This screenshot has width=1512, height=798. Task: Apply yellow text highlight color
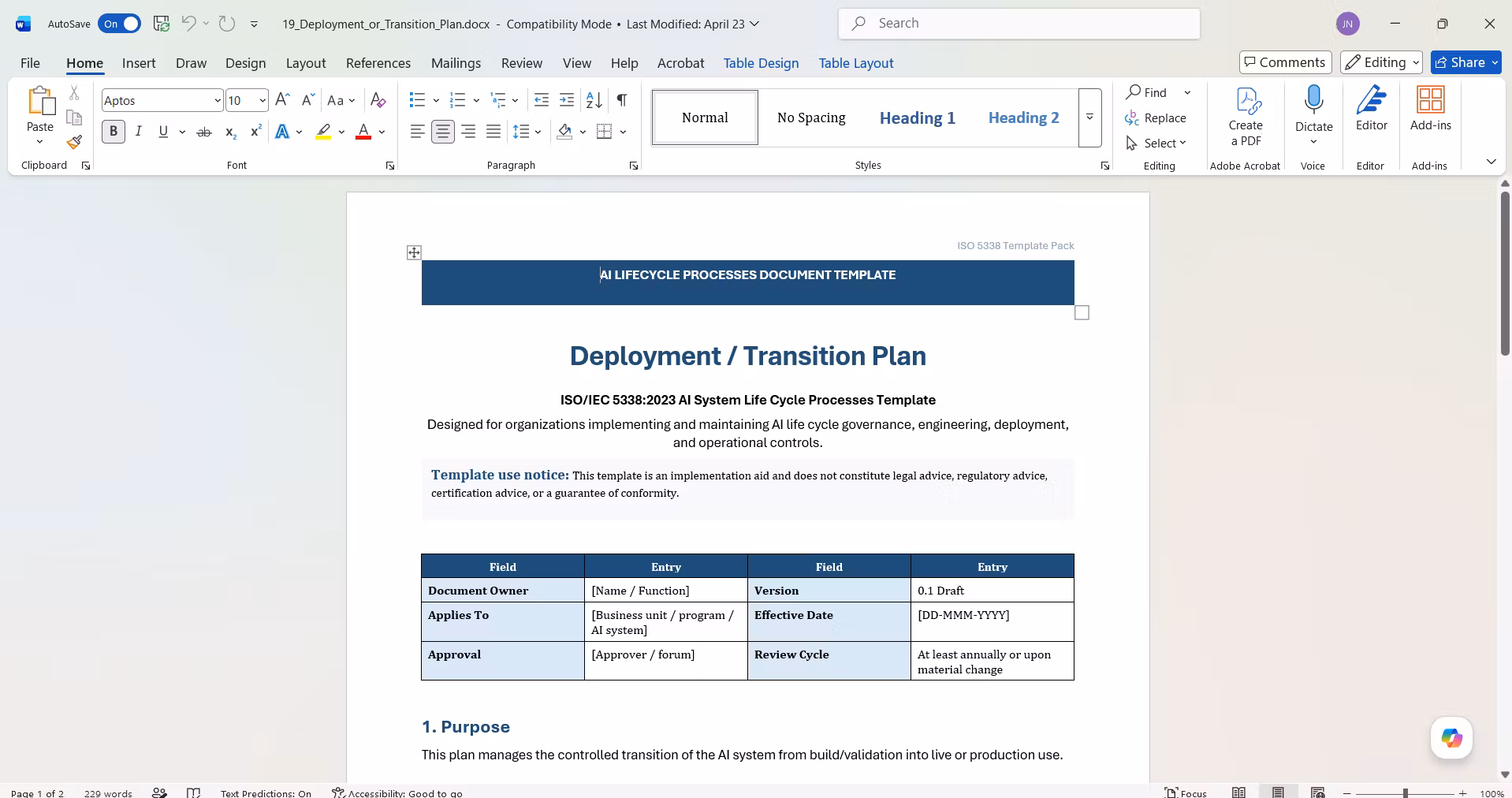point(323,132)
